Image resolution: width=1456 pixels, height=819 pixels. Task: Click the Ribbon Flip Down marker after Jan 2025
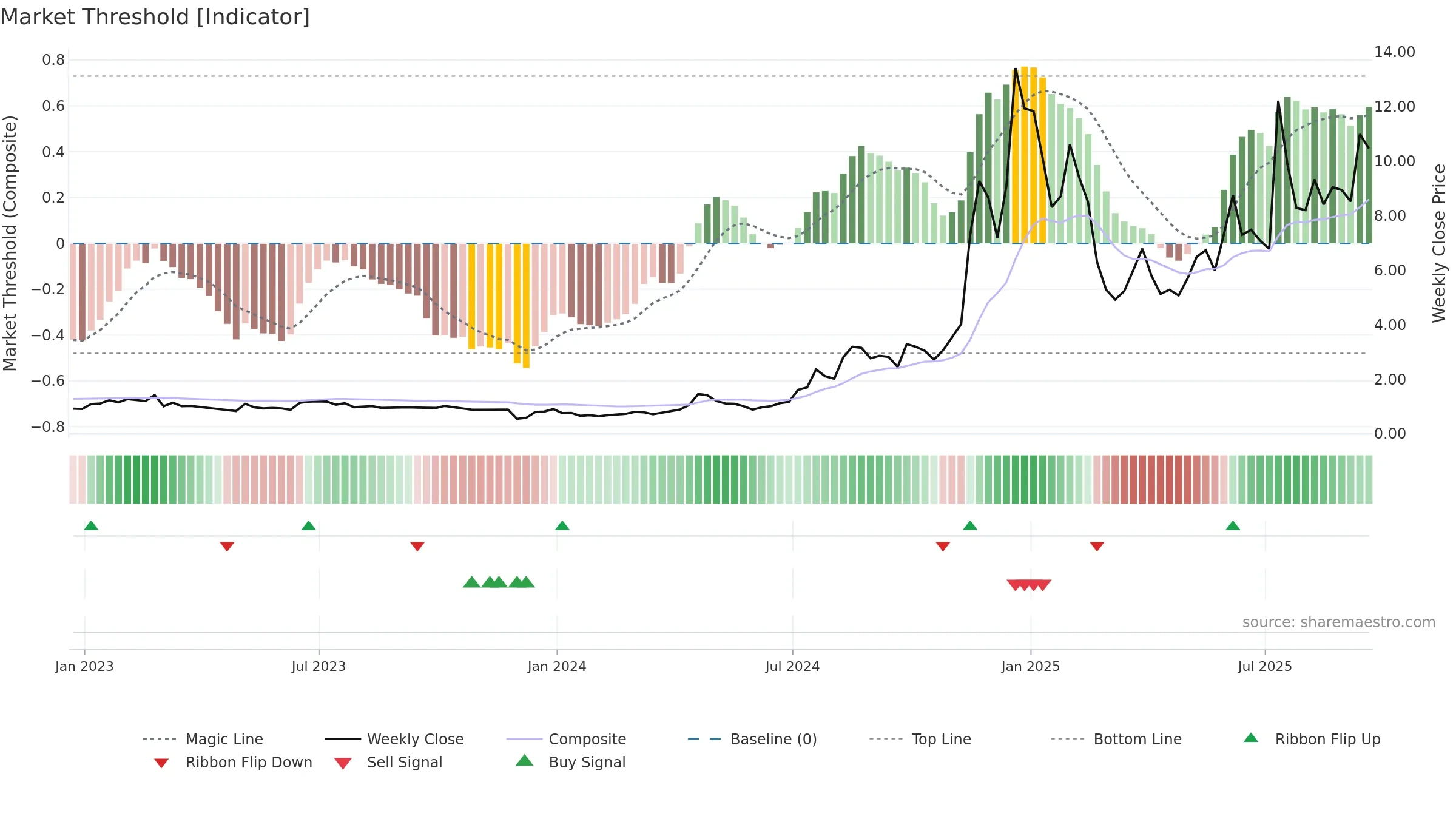pos(1097,547)
